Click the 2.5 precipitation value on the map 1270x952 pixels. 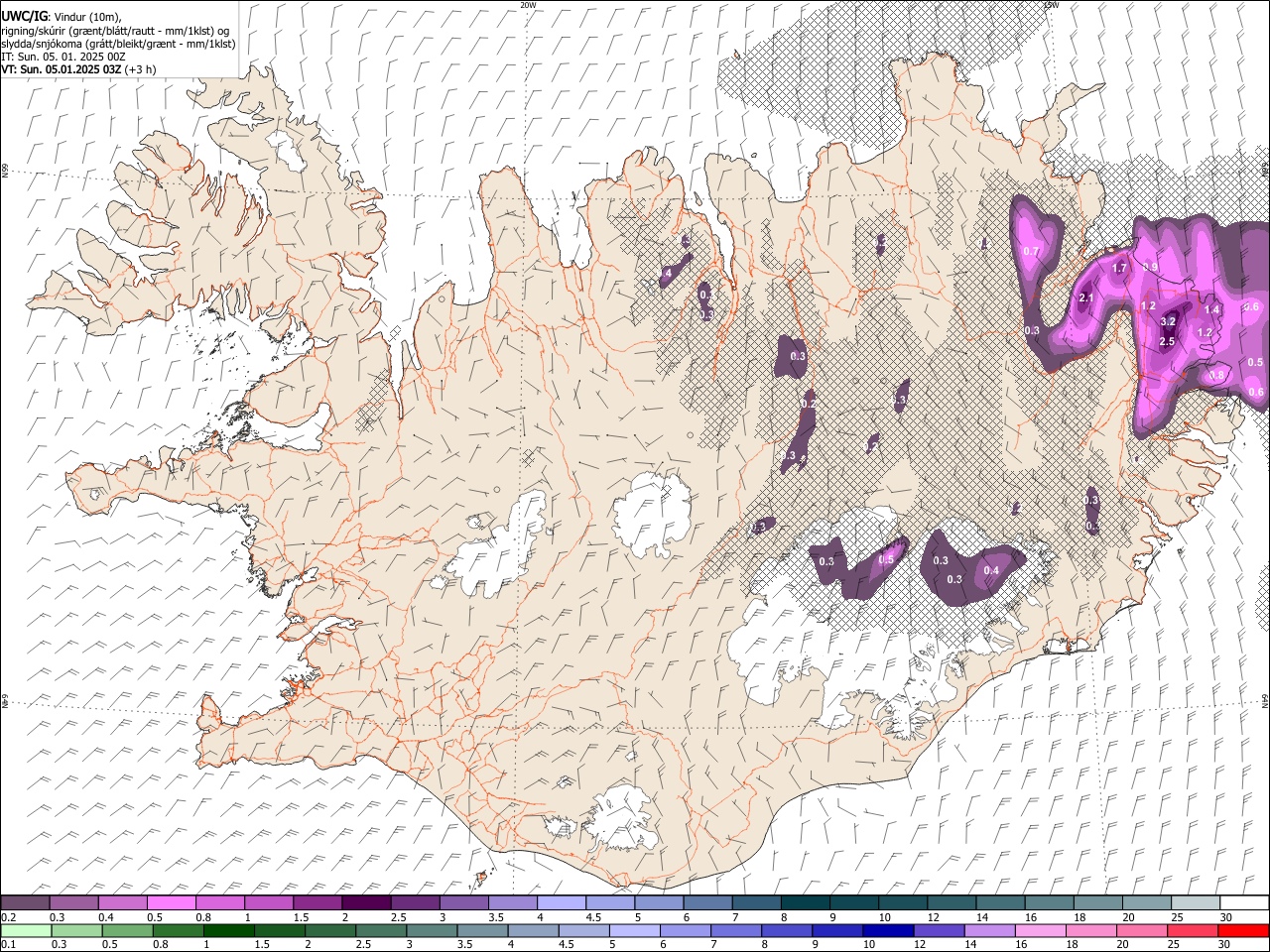pyautogui.click(x=1167, y=342)
